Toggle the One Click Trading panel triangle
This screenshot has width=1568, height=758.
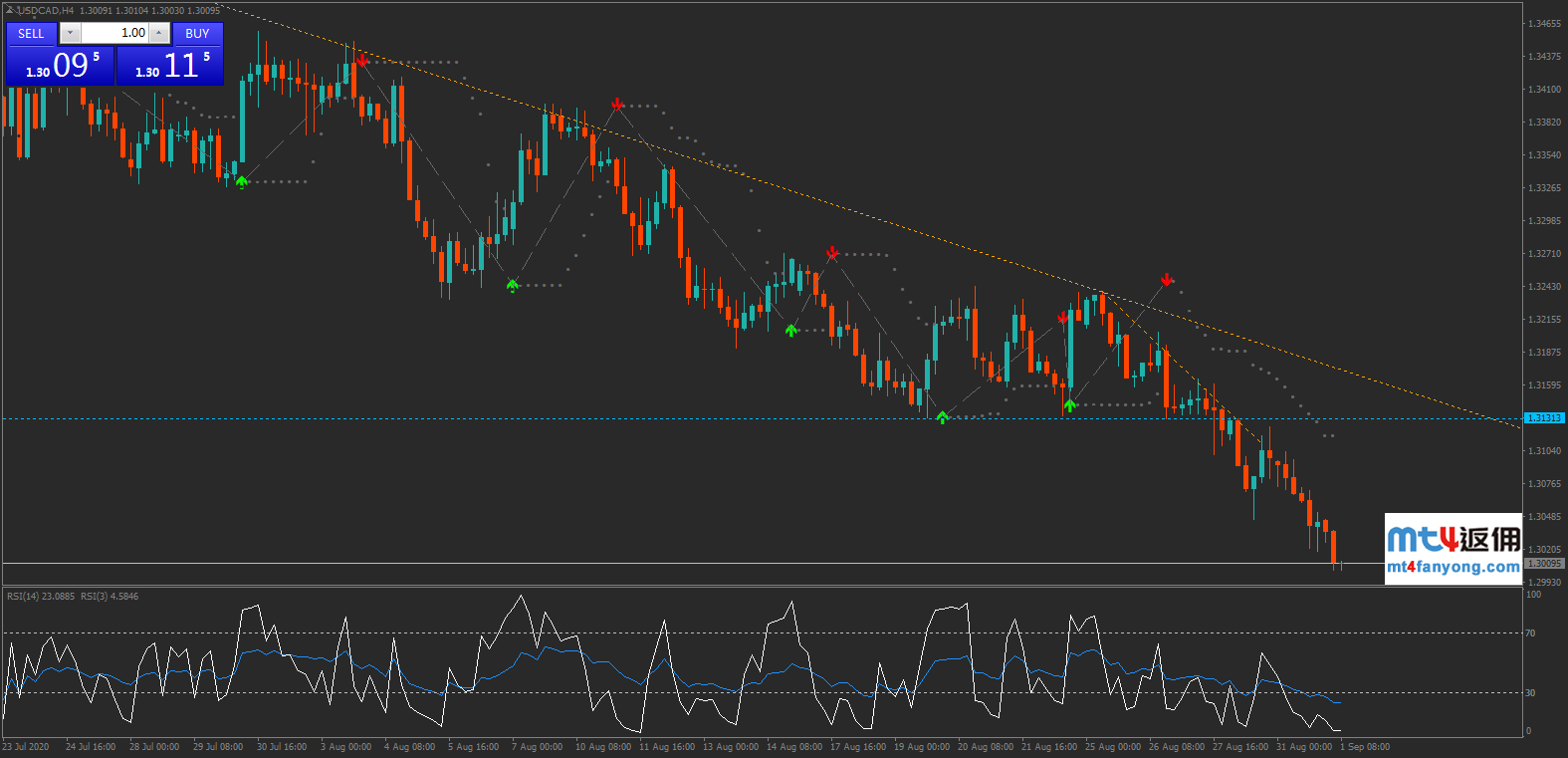tap(10, 10)
